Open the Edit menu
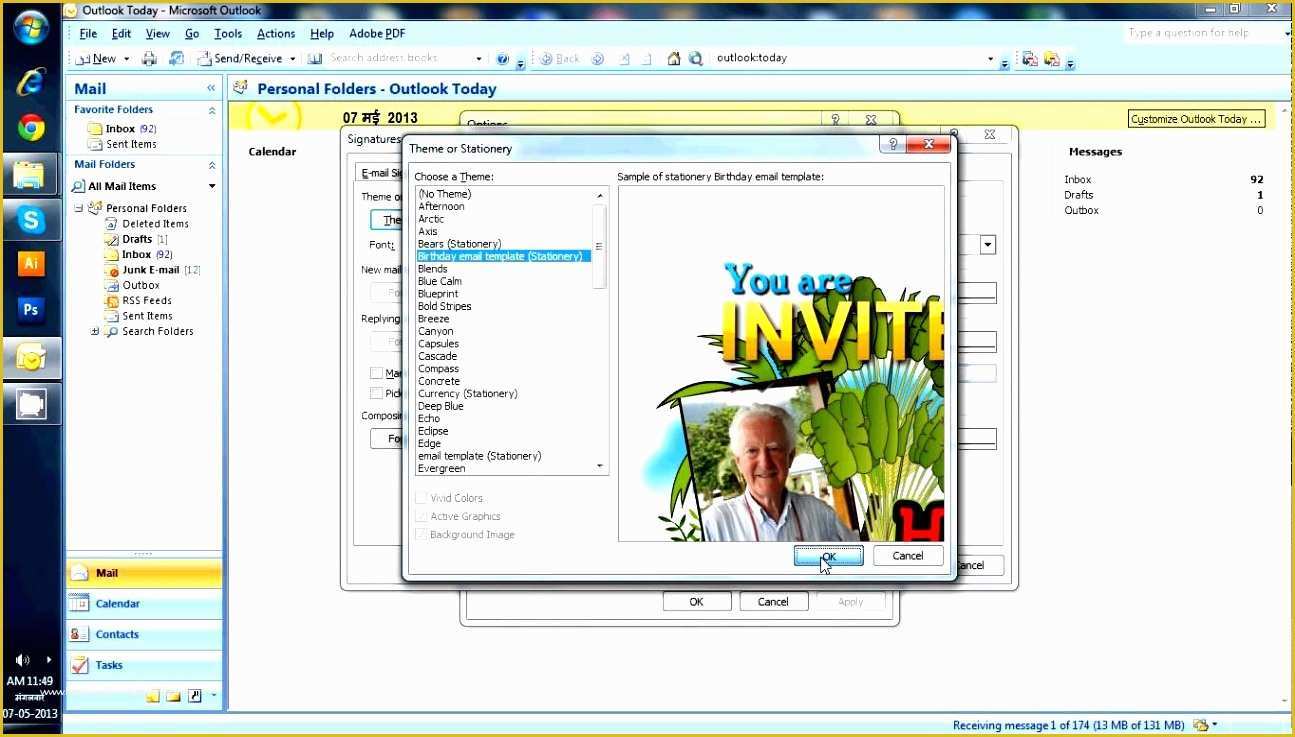 coord(121,34)
